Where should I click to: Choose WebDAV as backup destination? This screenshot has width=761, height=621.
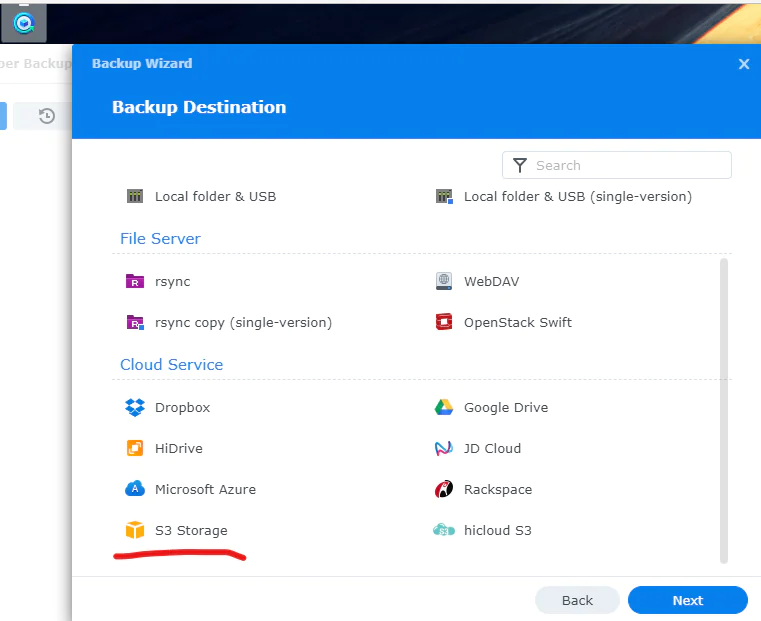[491, 281]
